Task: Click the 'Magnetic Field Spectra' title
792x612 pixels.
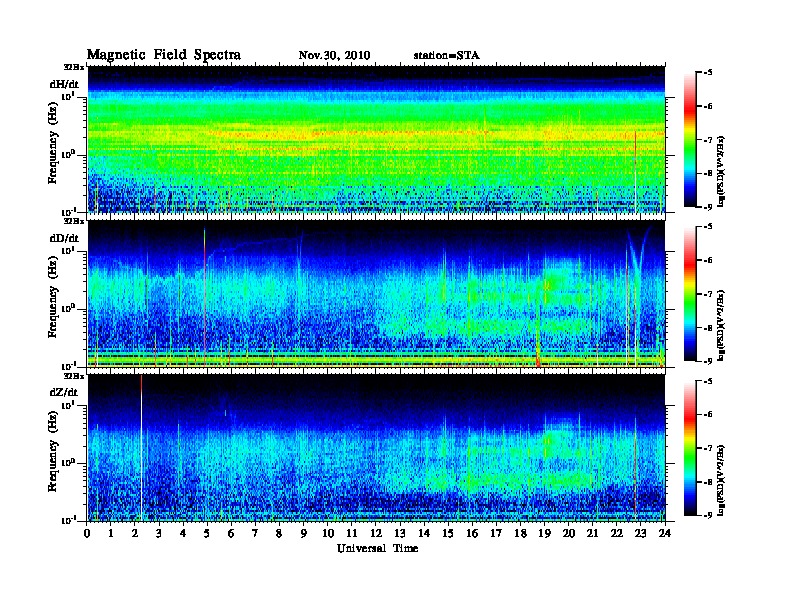Action: coord(164,55)
